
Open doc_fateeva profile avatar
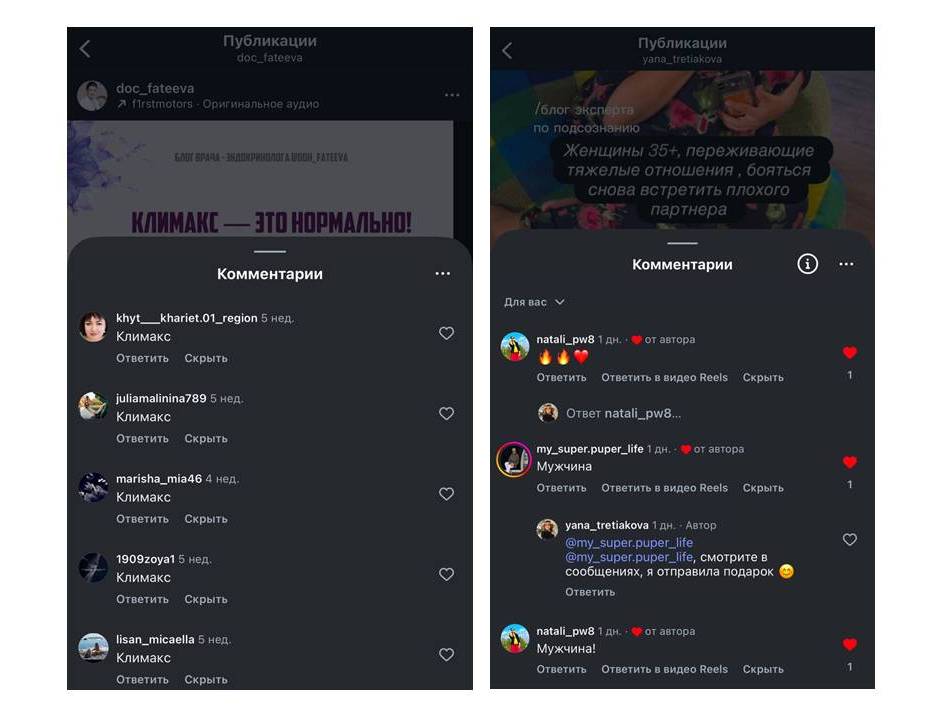pos(92,96)
